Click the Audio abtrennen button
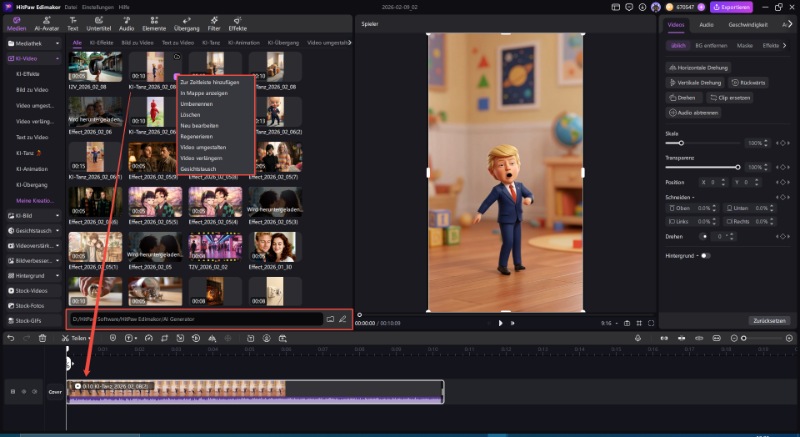800x437 pixels. tap(693, 113)
